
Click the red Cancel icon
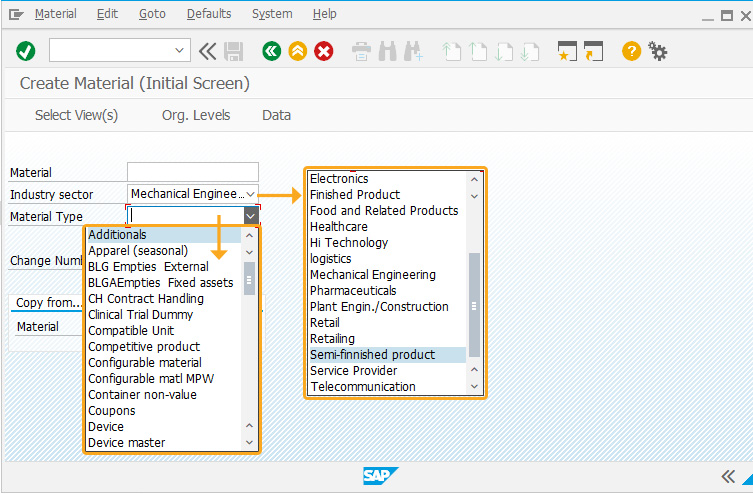coord(324,51)
